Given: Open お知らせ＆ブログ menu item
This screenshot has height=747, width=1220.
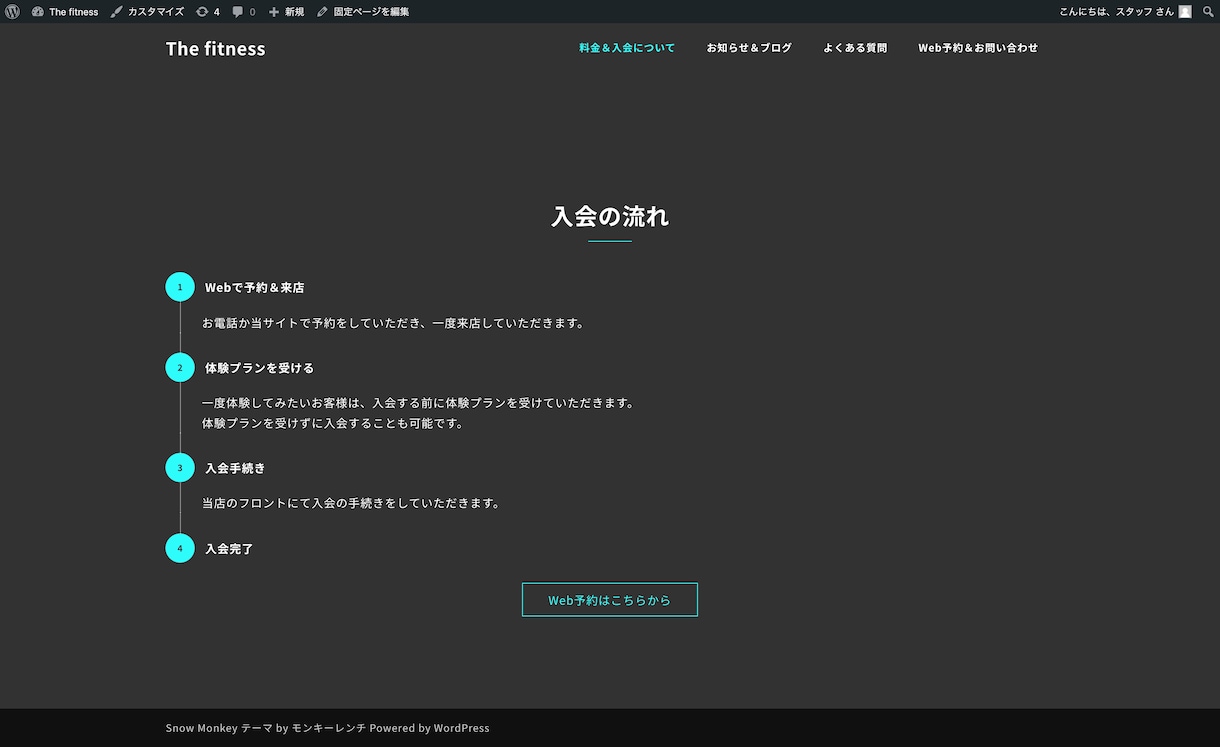Looking at the screenshot, I should pyautogui.click(x=749, y=48).
